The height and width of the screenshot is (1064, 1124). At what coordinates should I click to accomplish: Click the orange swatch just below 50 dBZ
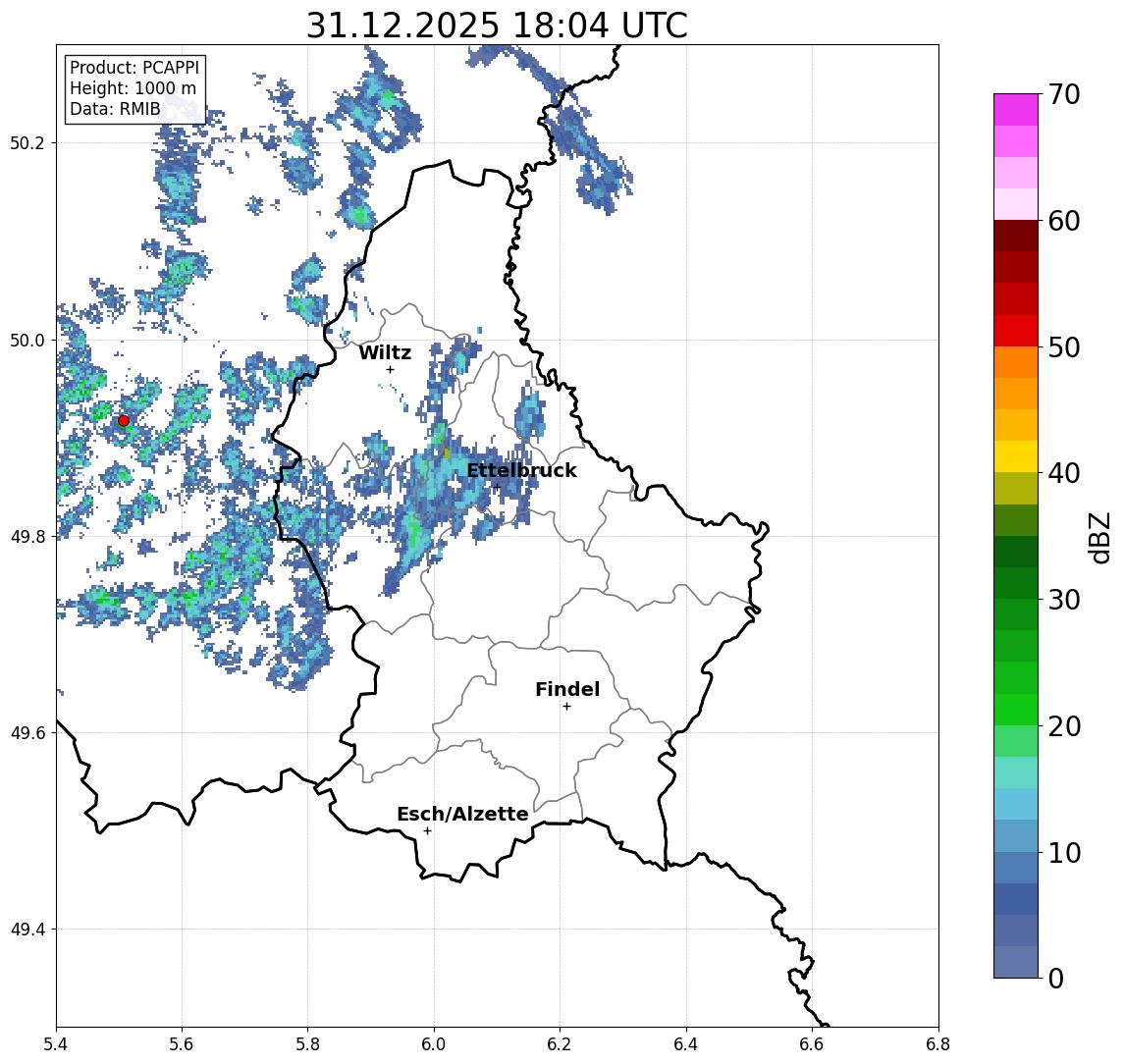pyautogui.click(x=1016, y=362)
